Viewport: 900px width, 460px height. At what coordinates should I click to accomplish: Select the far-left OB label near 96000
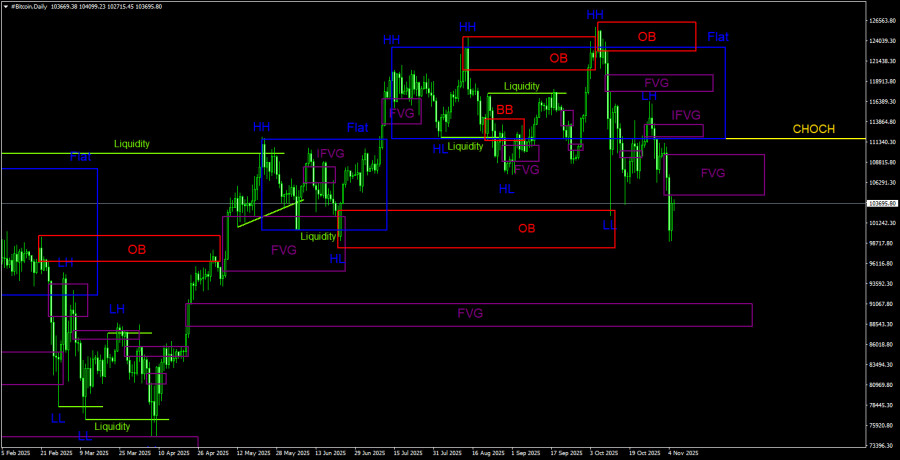[138, 248]
